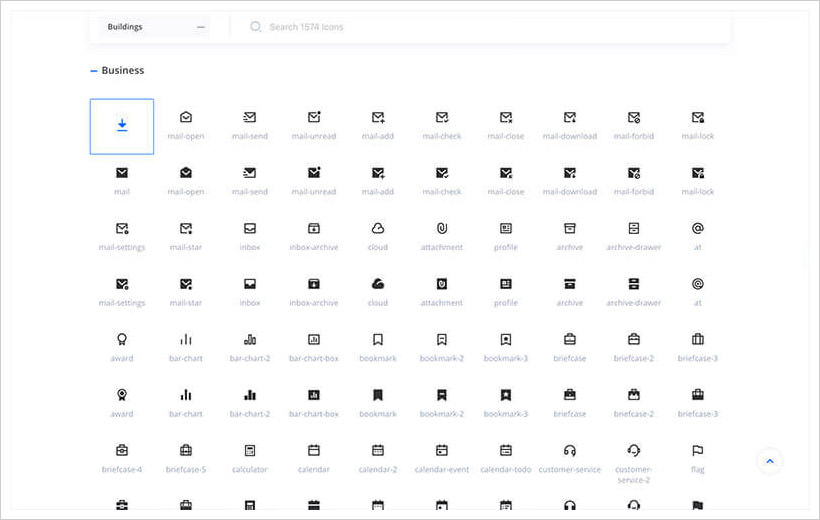This screenshot has width=820, height=520.
Task: Collapse the Business section
Action: point(94,71)
